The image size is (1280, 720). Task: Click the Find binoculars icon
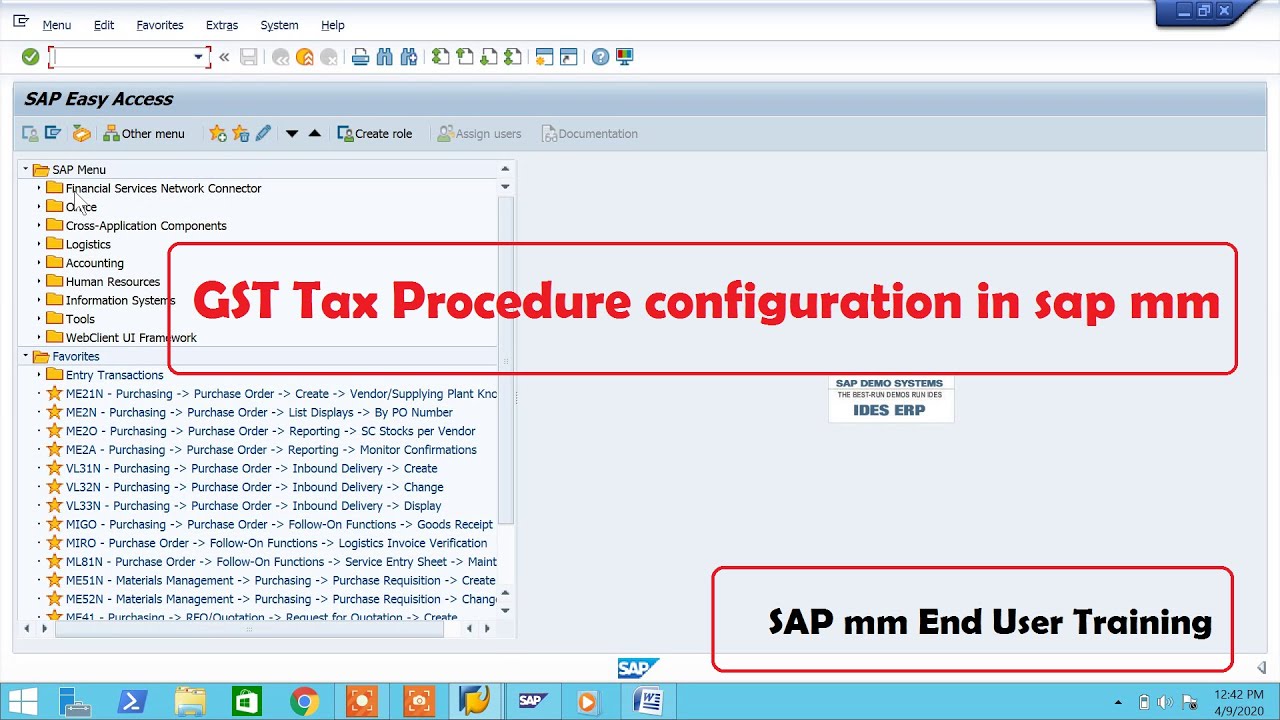(384, 57)
